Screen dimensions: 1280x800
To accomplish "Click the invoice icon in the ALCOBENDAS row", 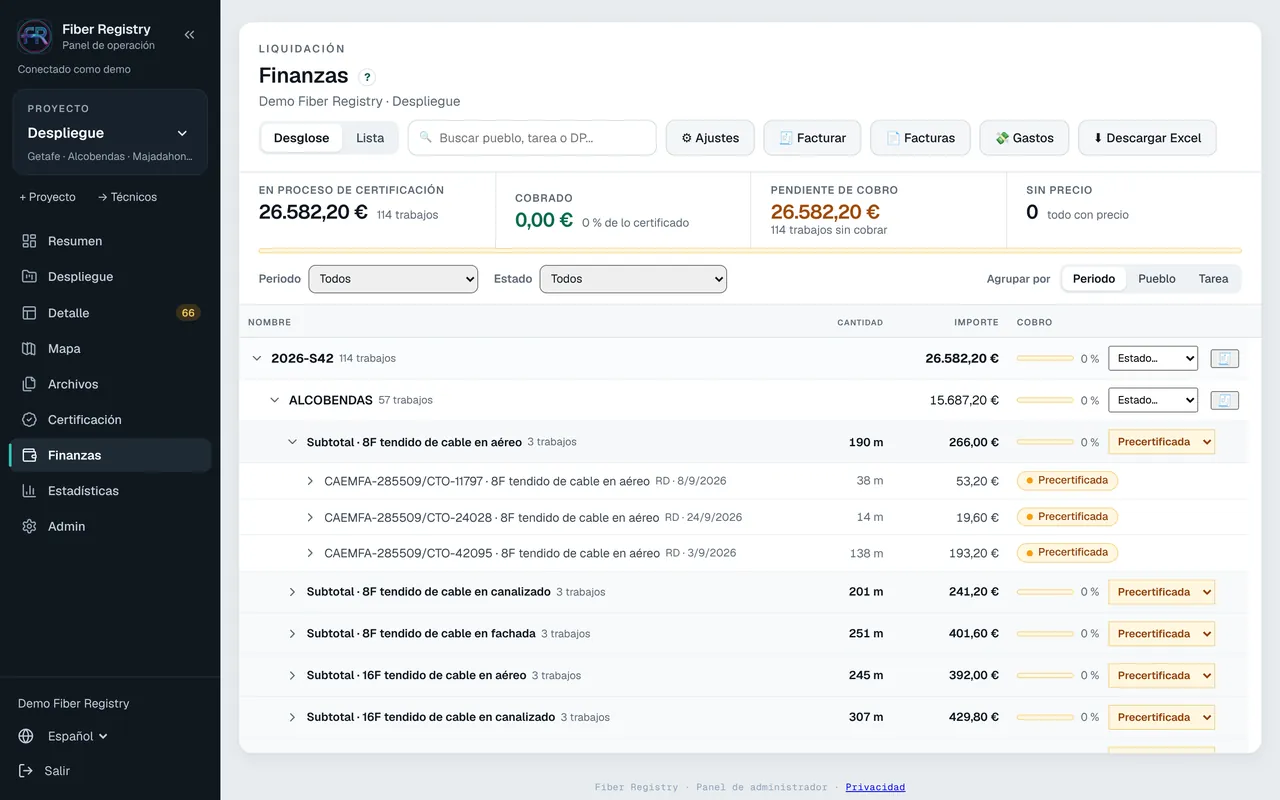I will [x=1225, y=400].
